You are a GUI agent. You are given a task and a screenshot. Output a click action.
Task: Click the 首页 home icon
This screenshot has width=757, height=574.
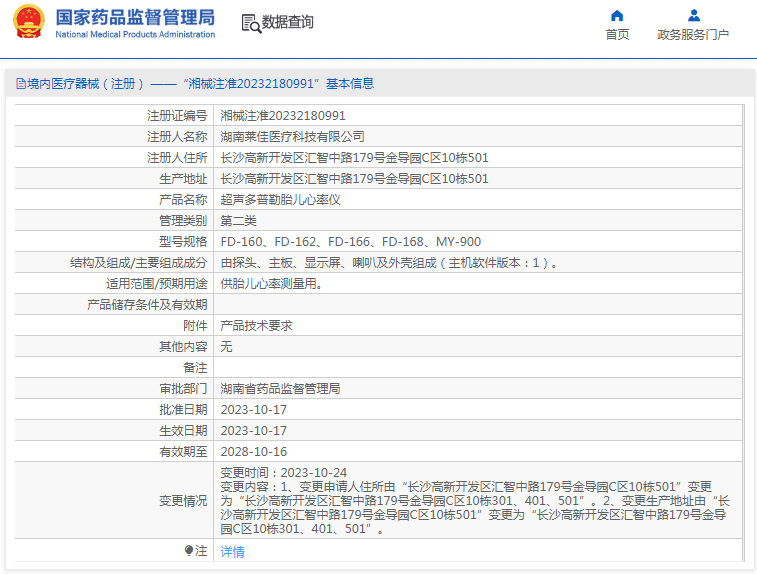click(617, 16)
